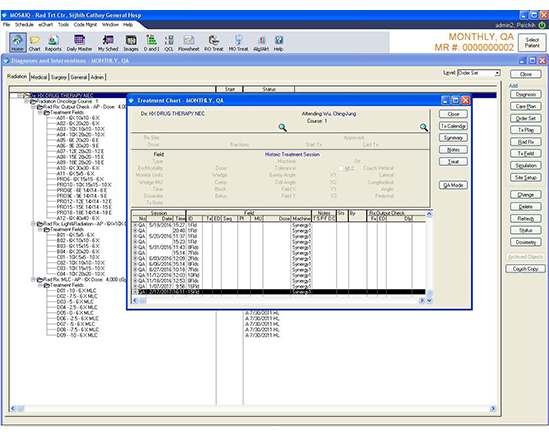Collapse the Dx HX DRUG THERAPY NEC node
549x437 pixels.
point(20,95)
